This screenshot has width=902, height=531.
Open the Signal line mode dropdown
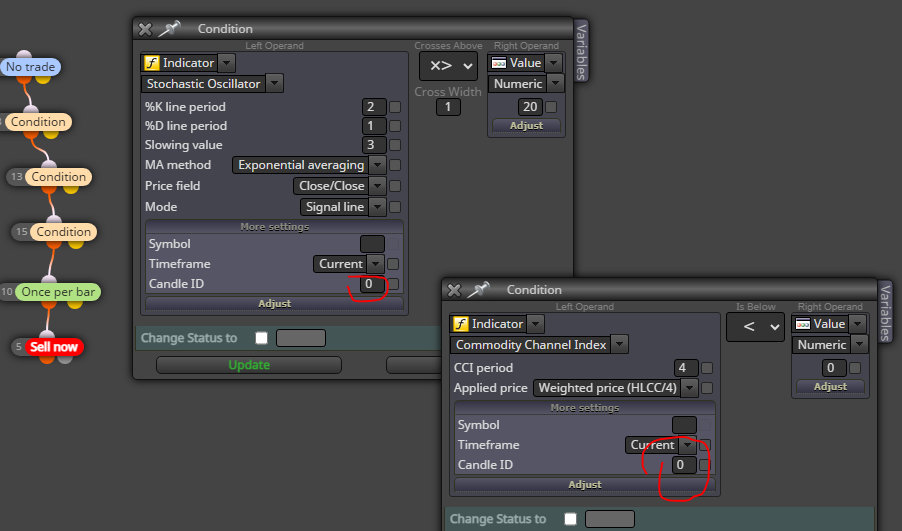[377, 207]
